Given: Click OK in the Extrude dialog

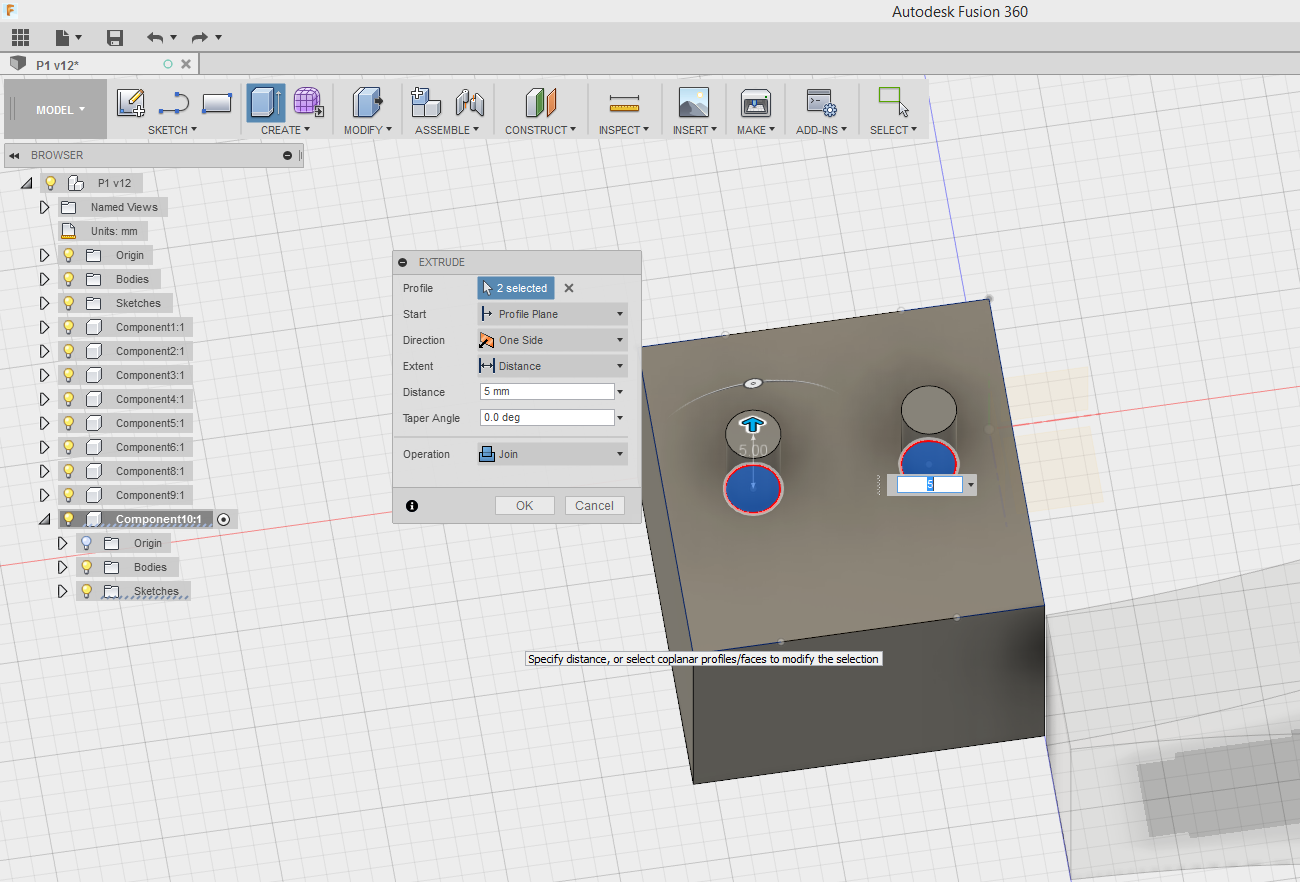Looking at the screenshot, I should tap(525, 506).
